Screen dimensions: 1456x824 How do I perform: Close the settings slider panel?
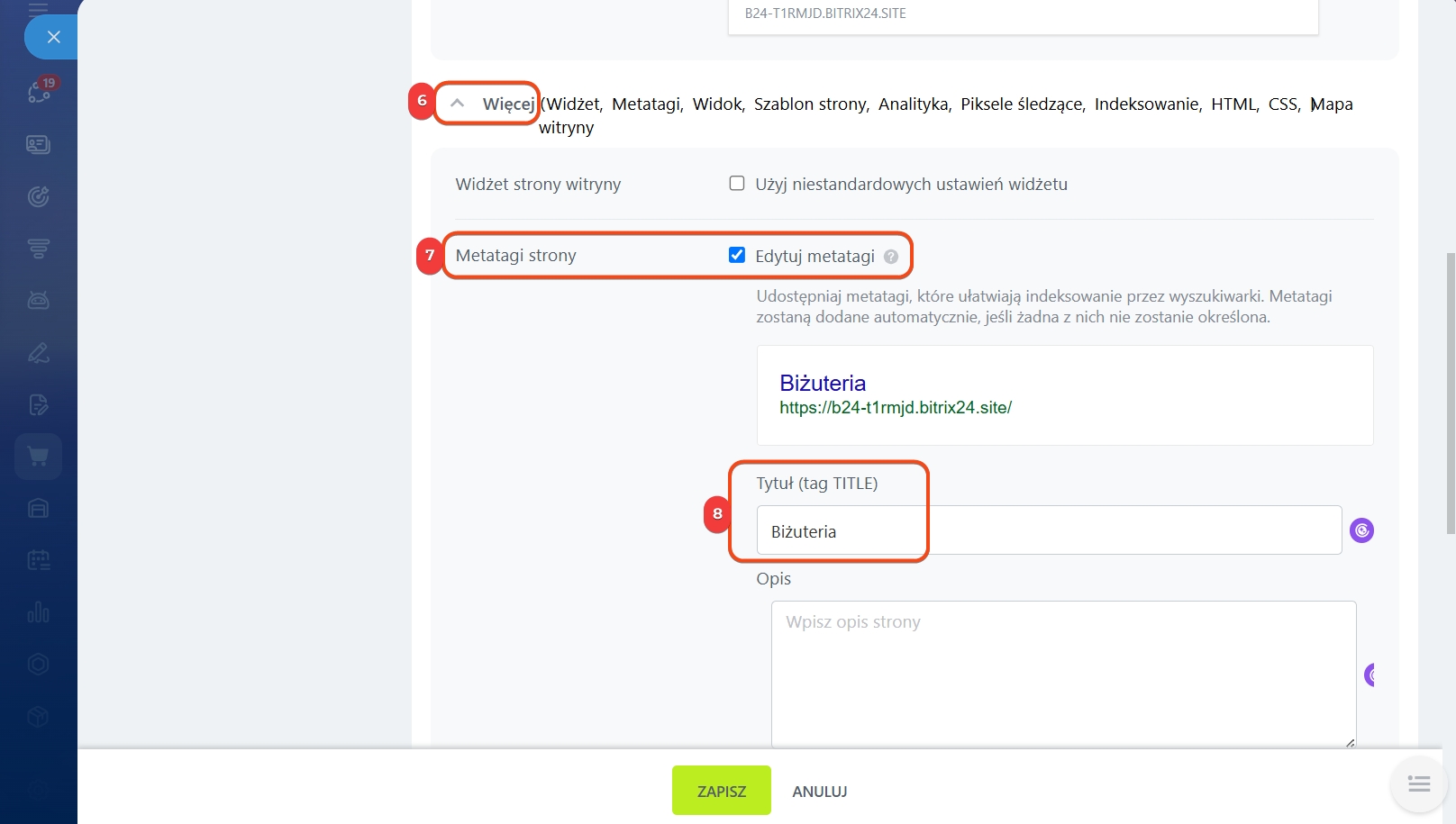53,37
